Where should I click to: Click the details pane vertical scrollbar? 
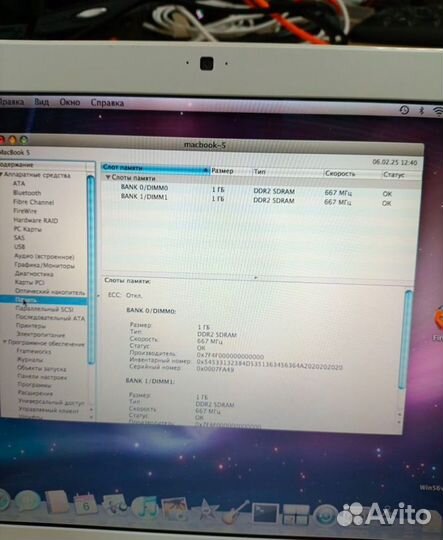click(406, 339)
